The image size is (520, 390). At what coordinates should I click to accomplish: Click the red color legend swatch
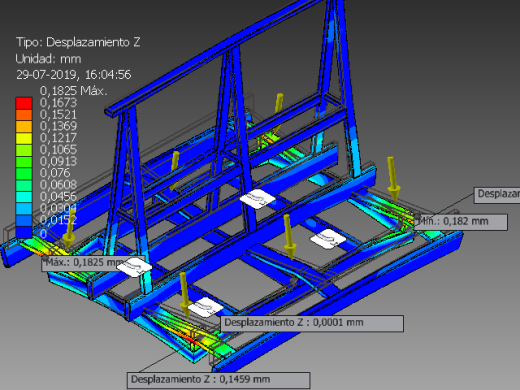click(24, 103)
